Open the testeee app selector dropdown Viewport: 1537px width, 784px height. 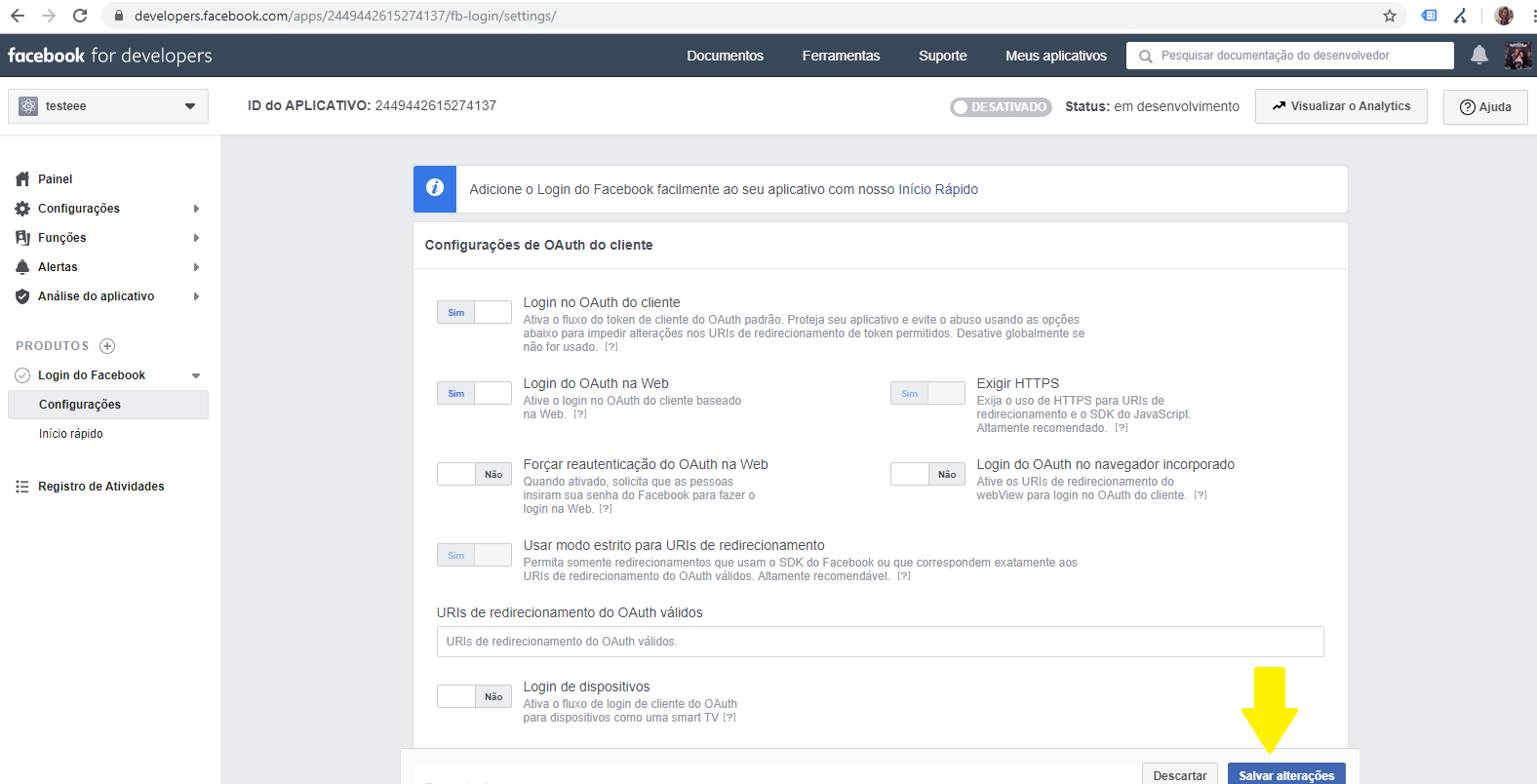108,106
